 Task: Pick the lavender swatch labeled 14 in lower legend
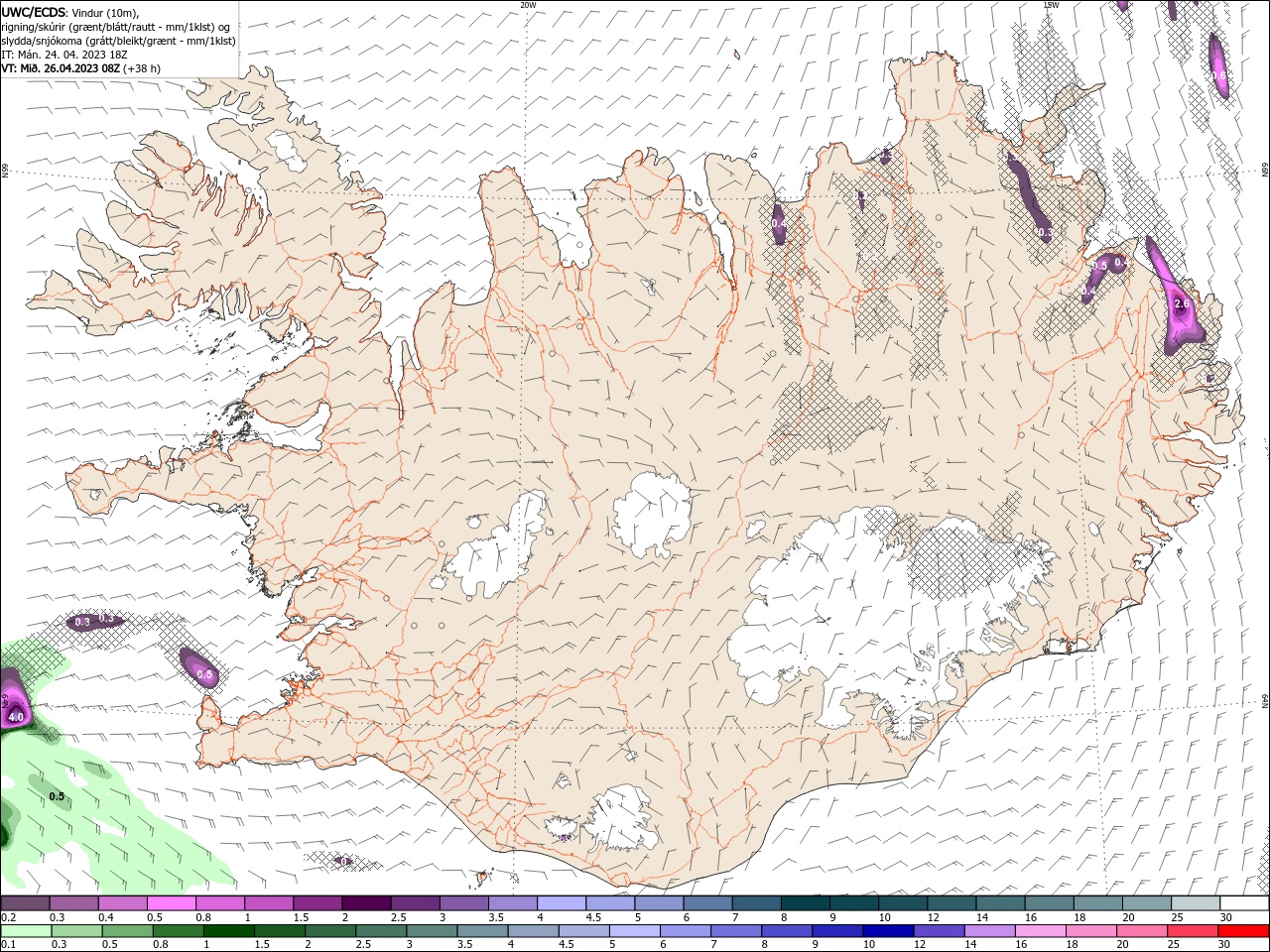[988, 931]
